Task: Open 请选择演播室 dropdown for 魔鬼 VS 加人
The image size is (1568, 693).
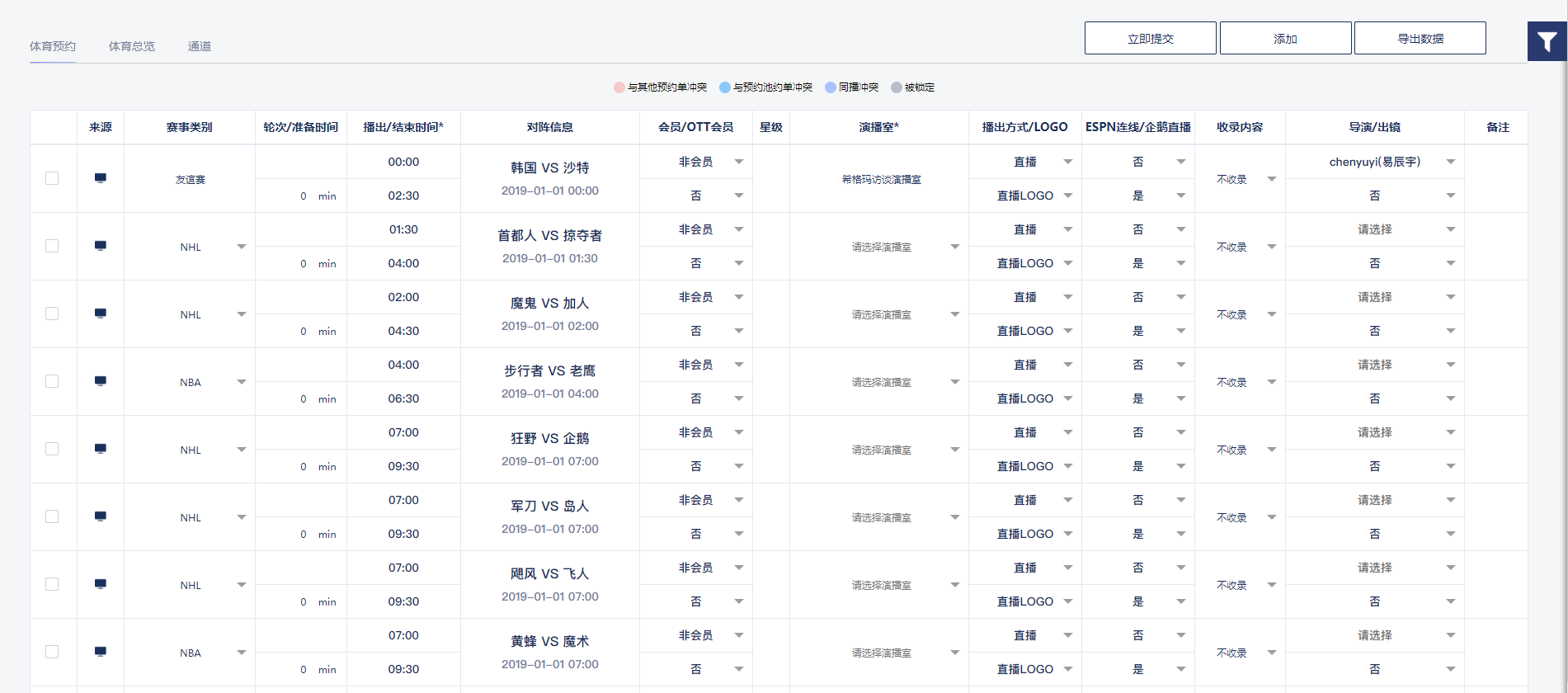Action: tap(954, 314)
